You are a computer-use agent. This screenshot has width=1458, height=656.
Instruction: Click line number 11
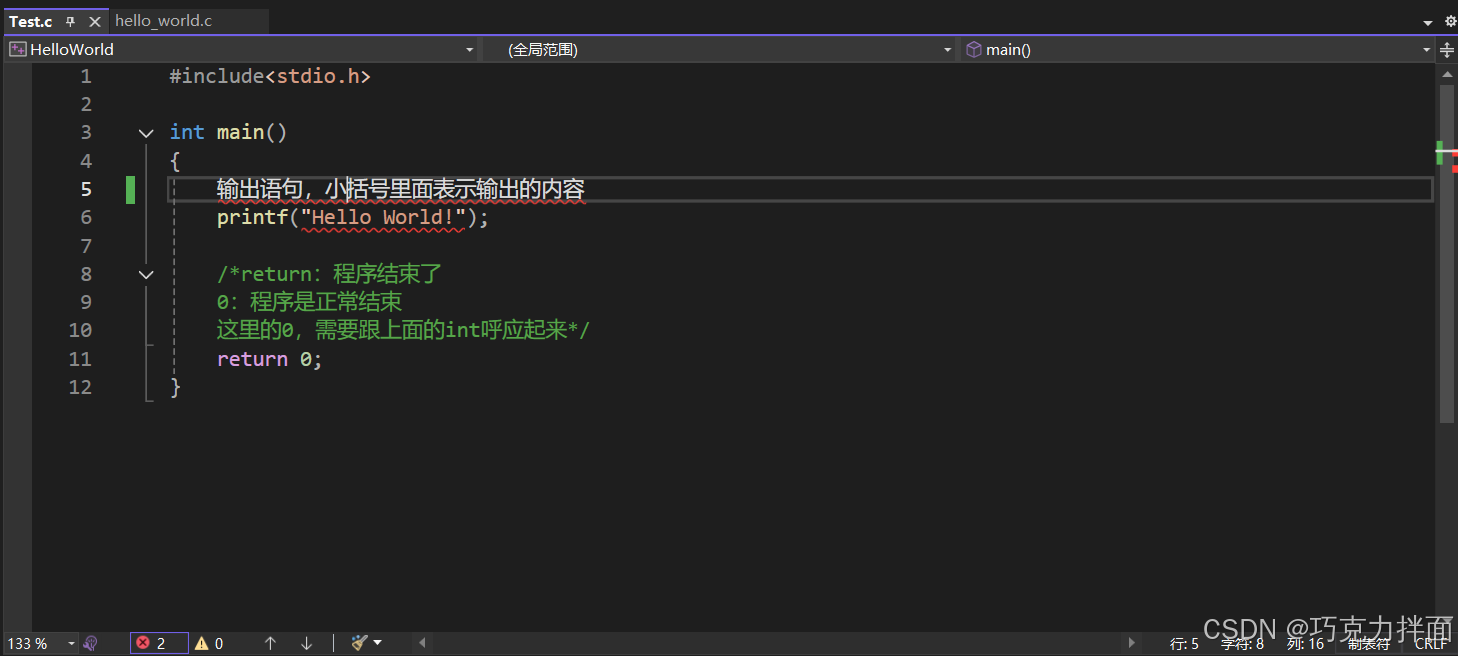[80, 359]
